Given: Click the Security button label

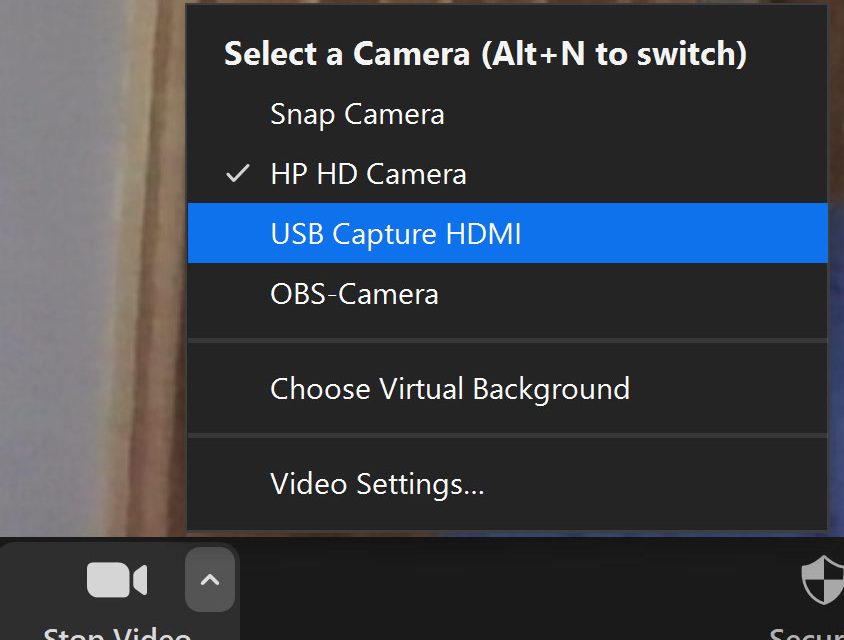Looking at the screenshot, I should coord(806,633).
